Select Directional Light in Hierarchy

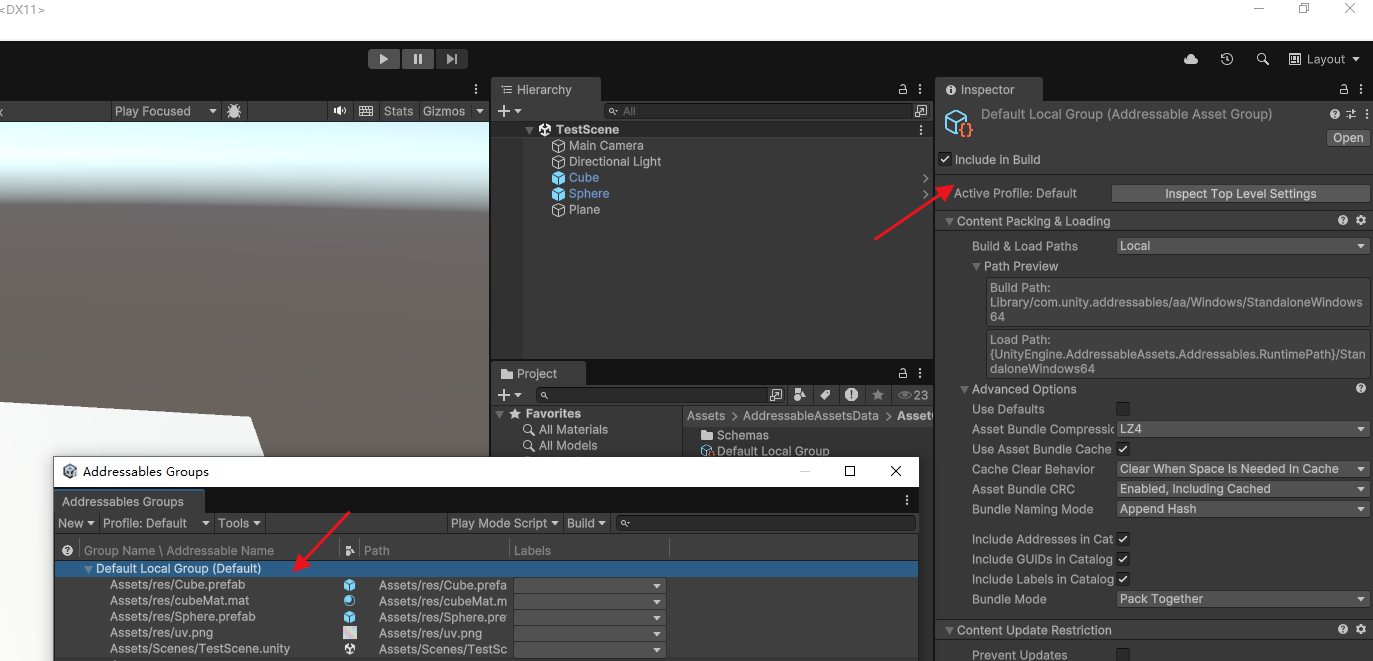tap(615, 161)
